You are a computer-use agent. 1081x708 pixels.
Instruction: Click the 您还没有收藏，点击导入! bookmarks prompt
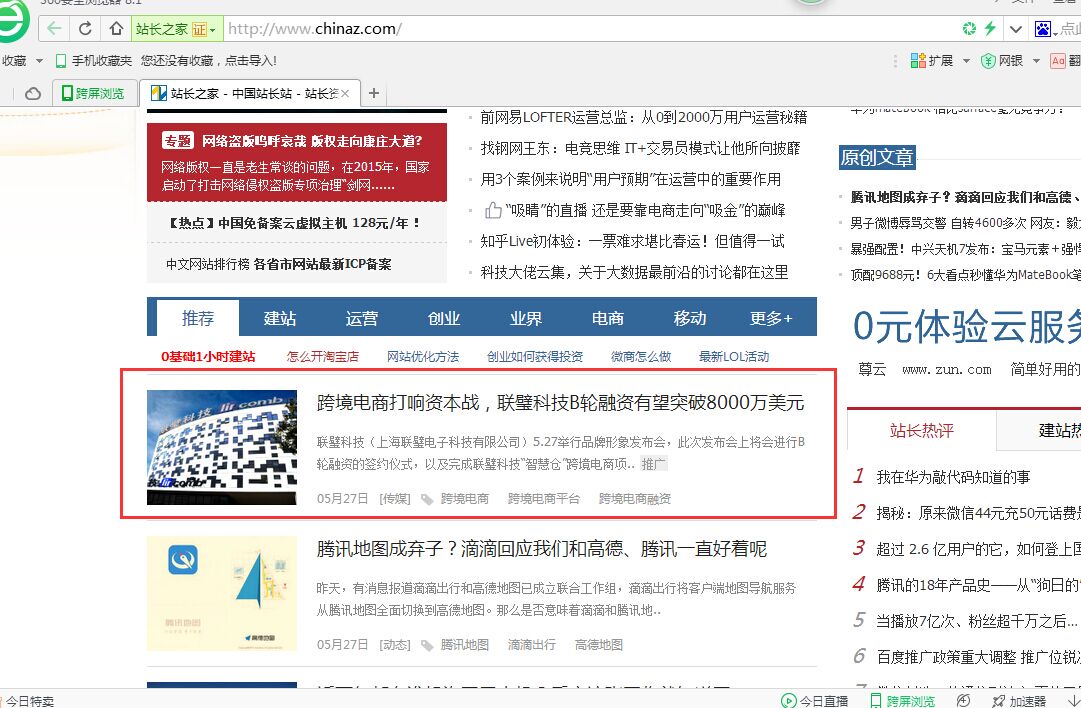pyautogui.click(x=209, y=61)
